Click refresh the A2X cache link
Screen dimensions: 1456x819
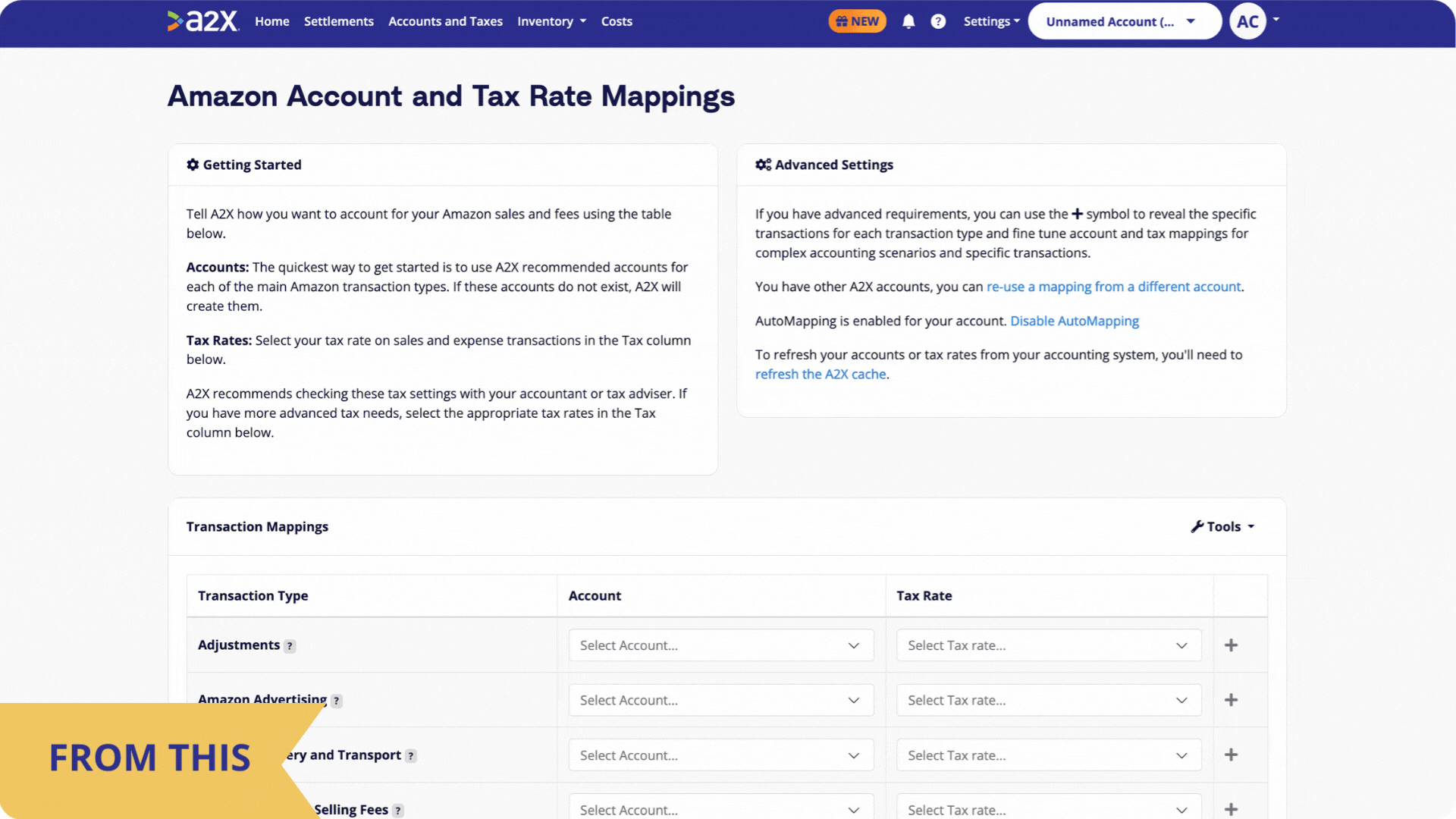821,374
